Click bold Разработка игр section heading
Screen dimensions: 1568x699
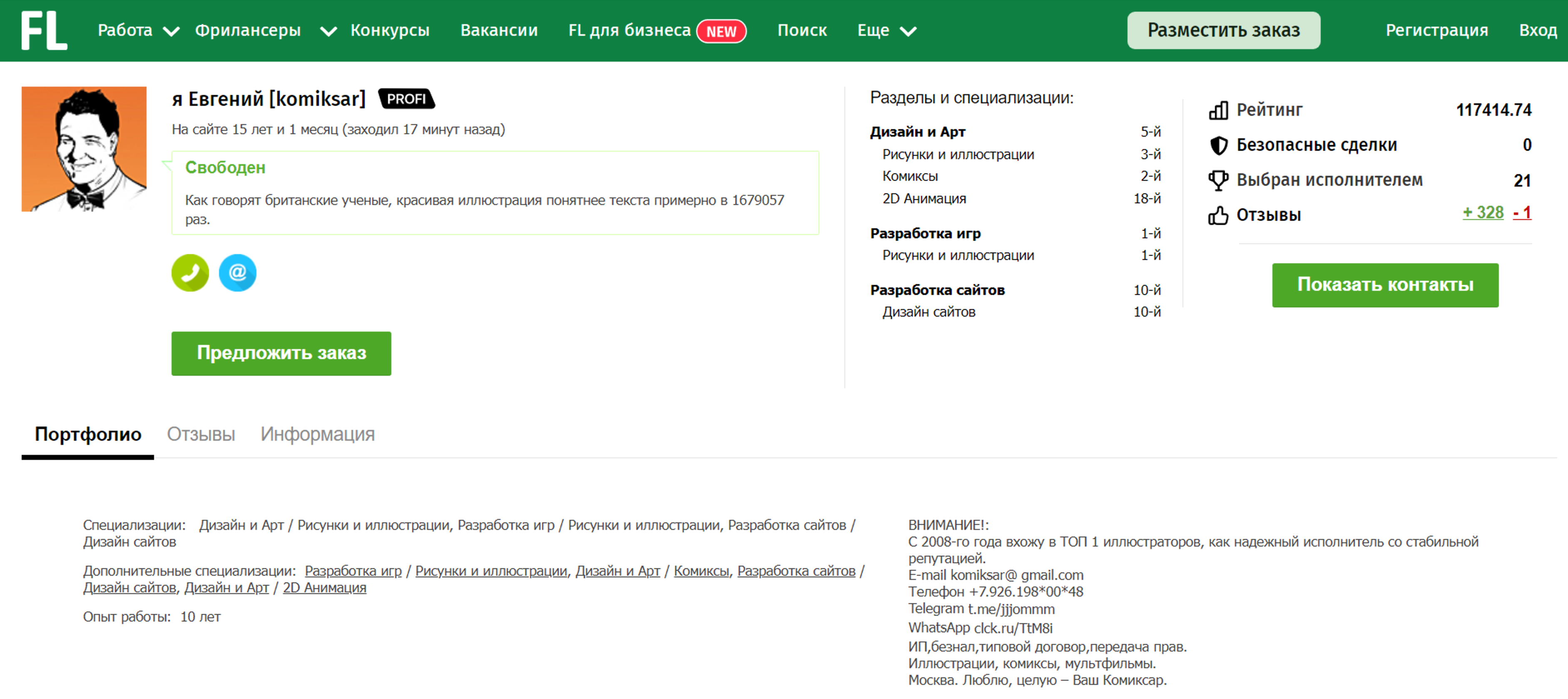coord(925,234)
